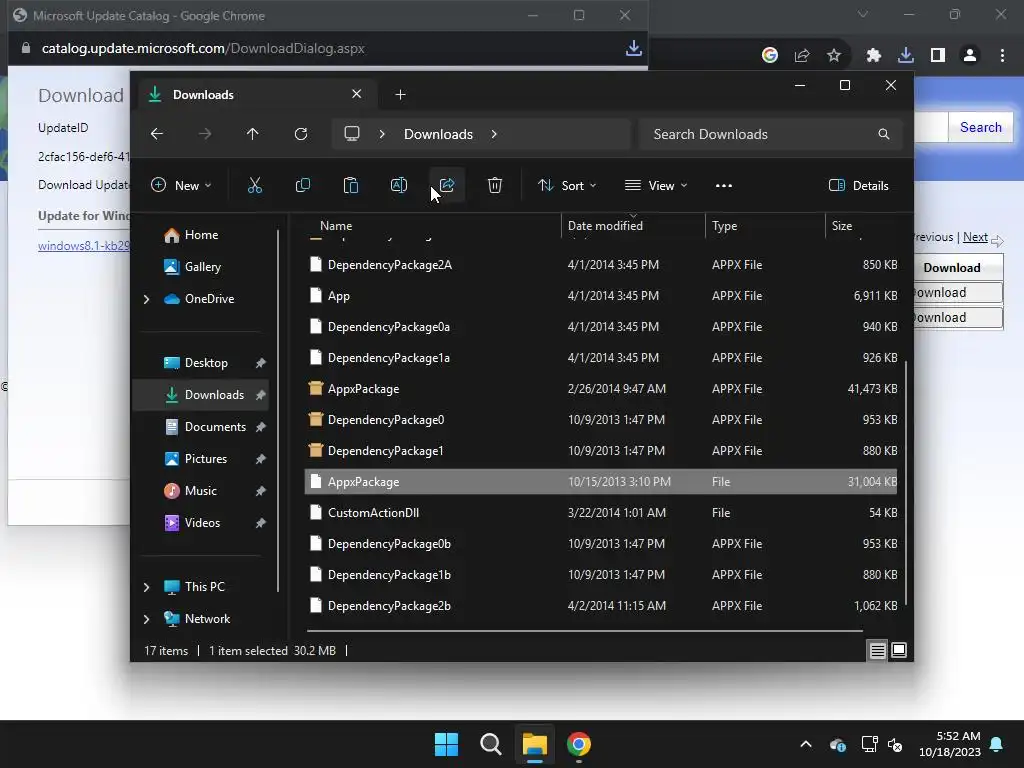This screenshot has width=1024, height=768.
Task: Open the View dropdown
Action: (x=656, y=185)
